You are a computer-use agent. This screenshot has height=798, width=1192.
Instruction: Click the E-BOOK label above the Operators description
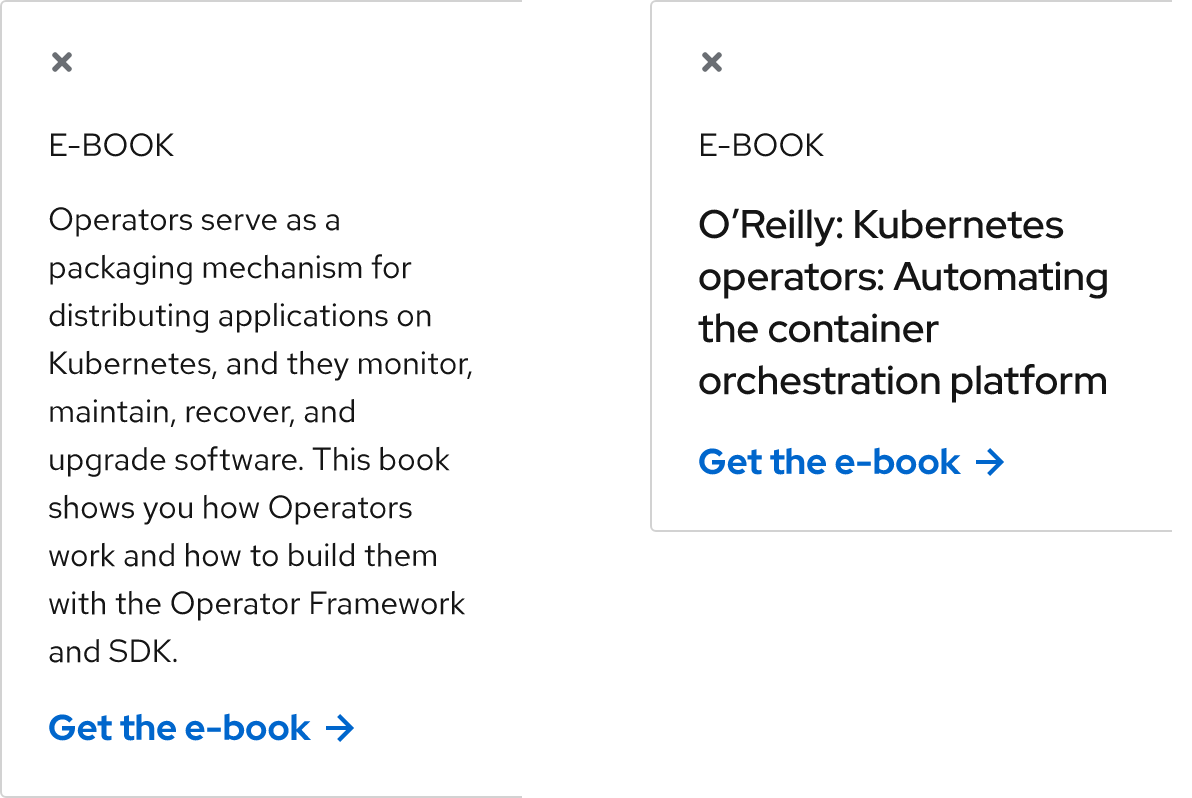(111, 146)
